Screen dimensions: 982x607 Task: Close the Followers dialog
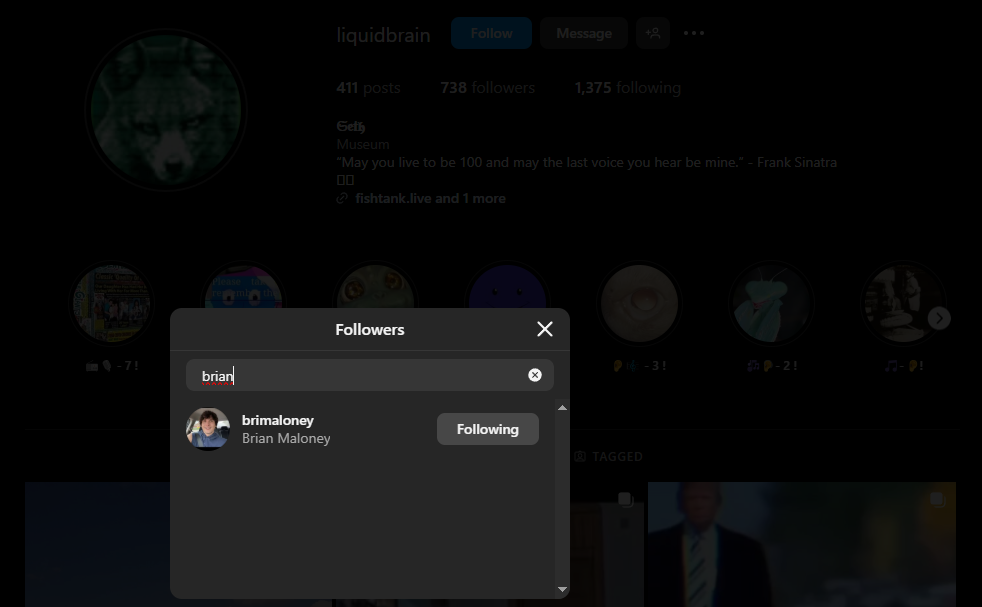[545, 329]
